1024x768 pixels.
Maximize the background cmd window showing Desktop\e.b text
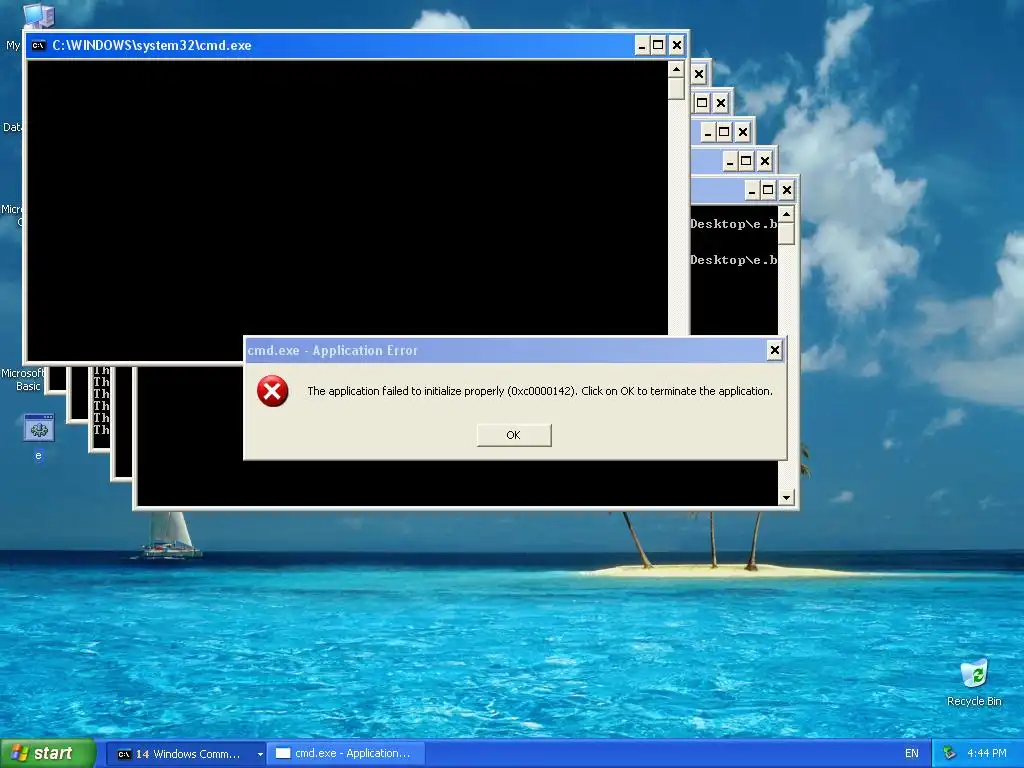coord(768,190)
